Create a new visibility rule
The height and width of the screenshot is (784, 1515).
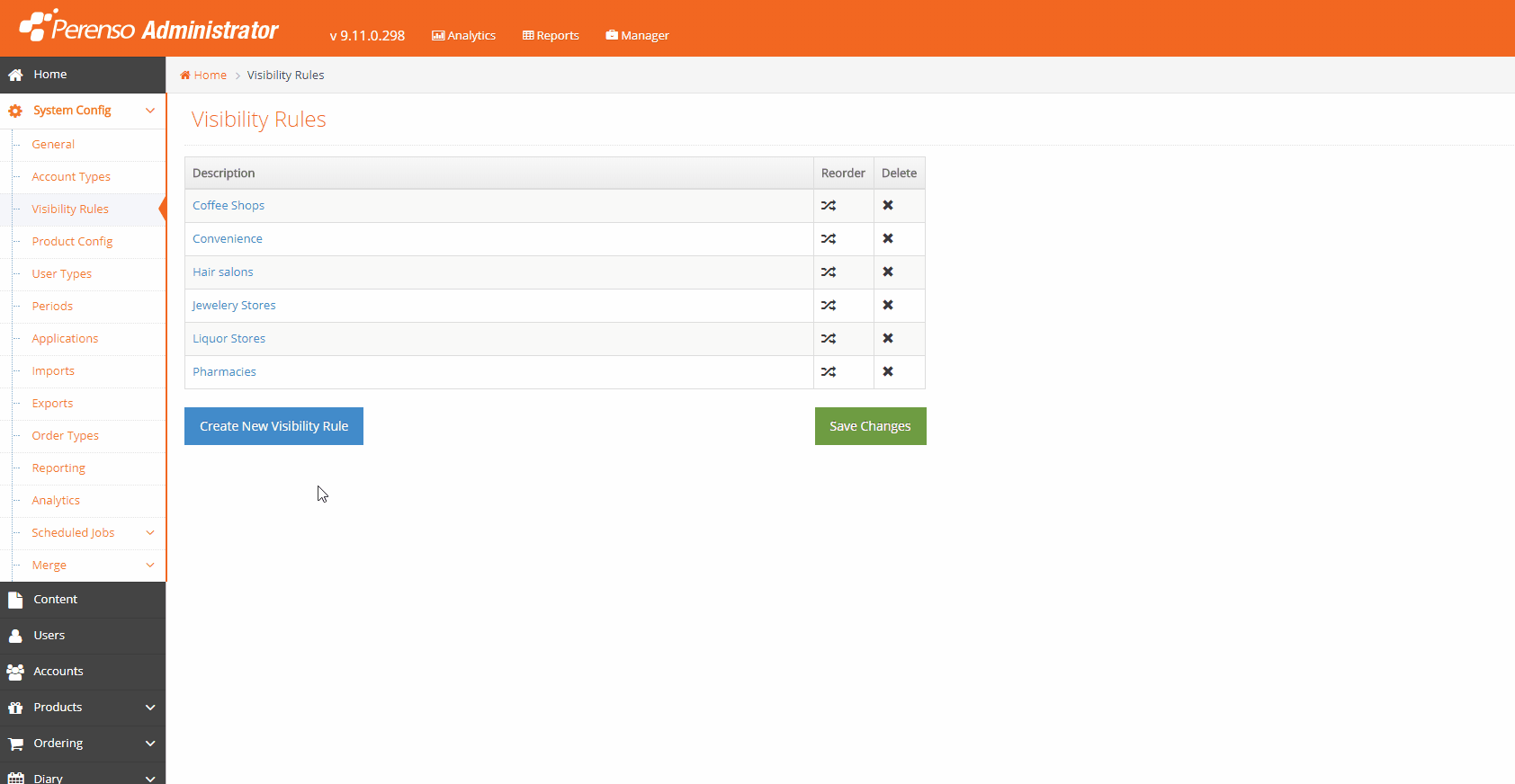click(x=273, y=426)
